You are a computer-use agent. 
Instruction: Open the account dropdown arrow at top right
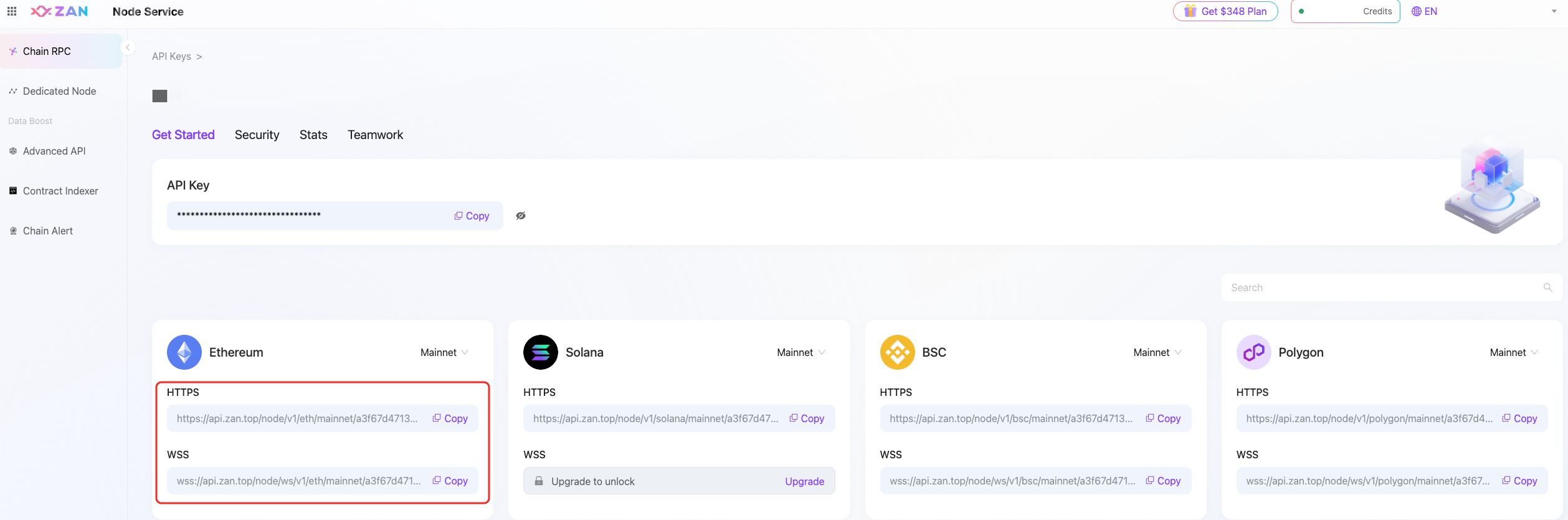(x=1554, y=11)
